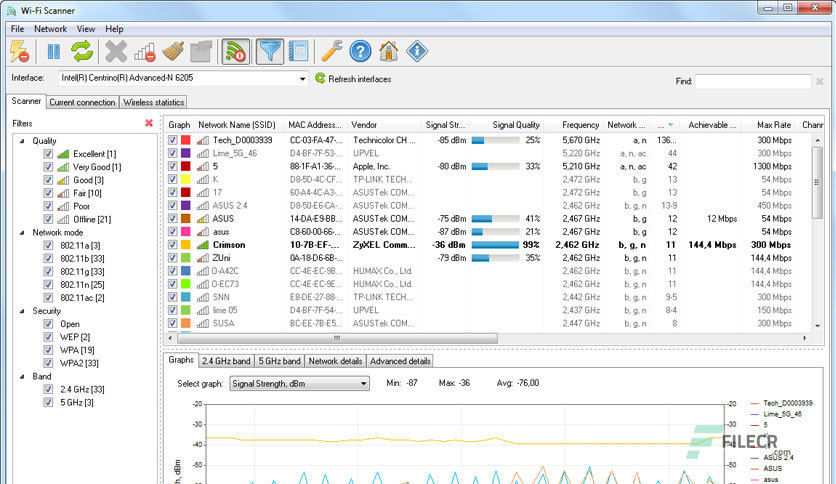Toggle the WPA2 [33] security checkbox

point(48,363)
